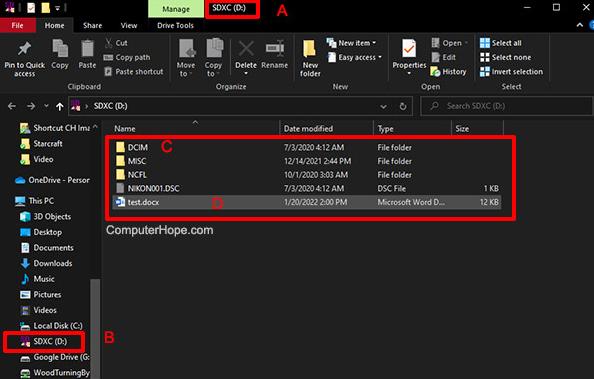
Task: Go forward with the right arrow
Action: [x=31, y=106]
